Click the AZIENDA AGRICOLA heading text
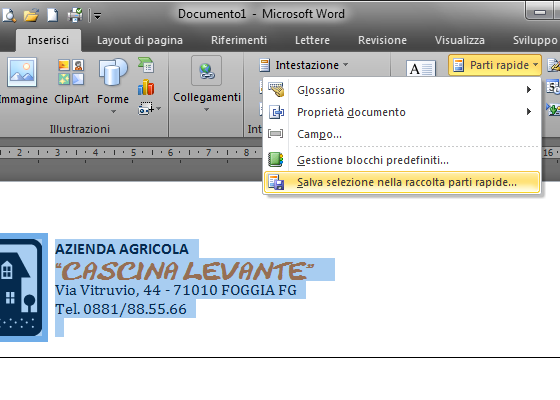 tap(122, 249)
